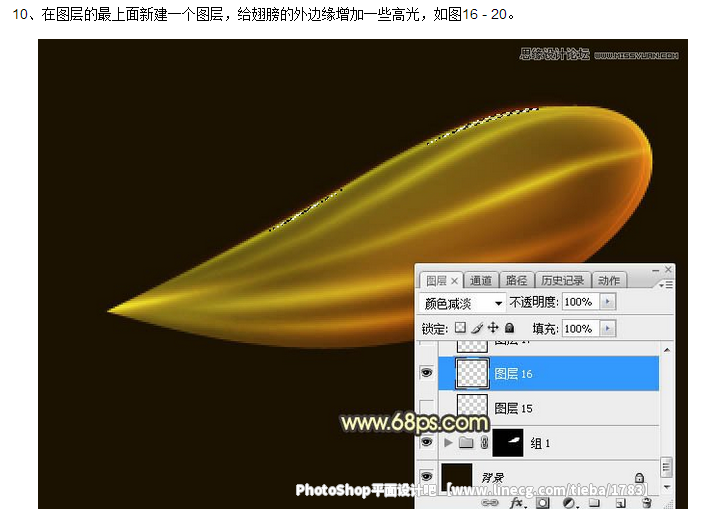Select the 组 1 group row

pos(548,443)
